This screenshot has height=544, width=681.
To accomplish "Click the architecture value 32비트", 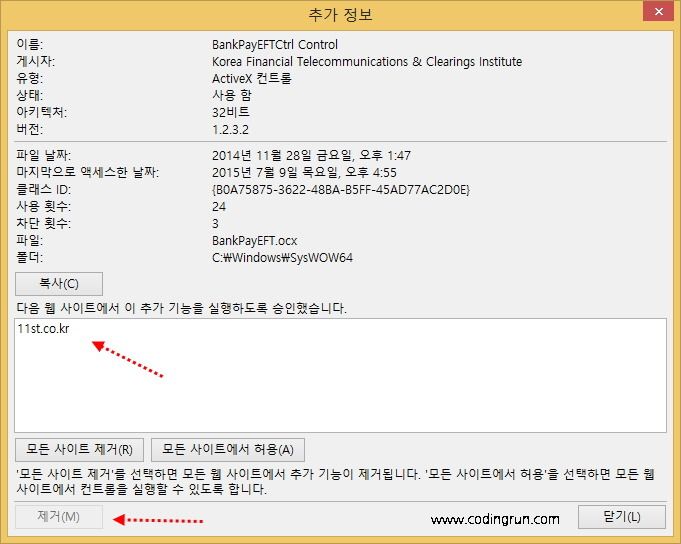I will pos(231,112).
